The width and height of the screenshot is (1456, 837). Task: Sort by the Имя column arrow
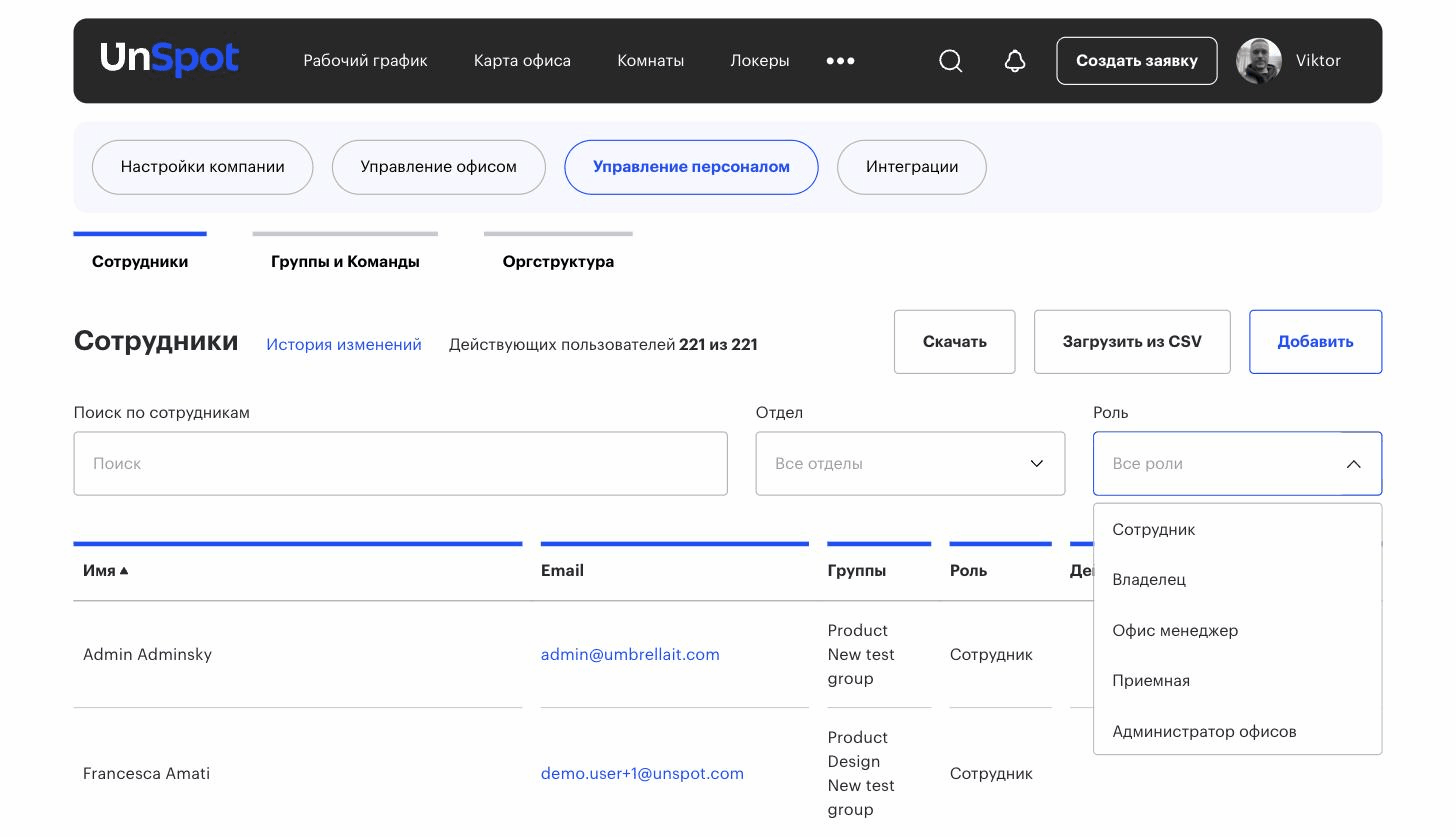coord(124,571)
